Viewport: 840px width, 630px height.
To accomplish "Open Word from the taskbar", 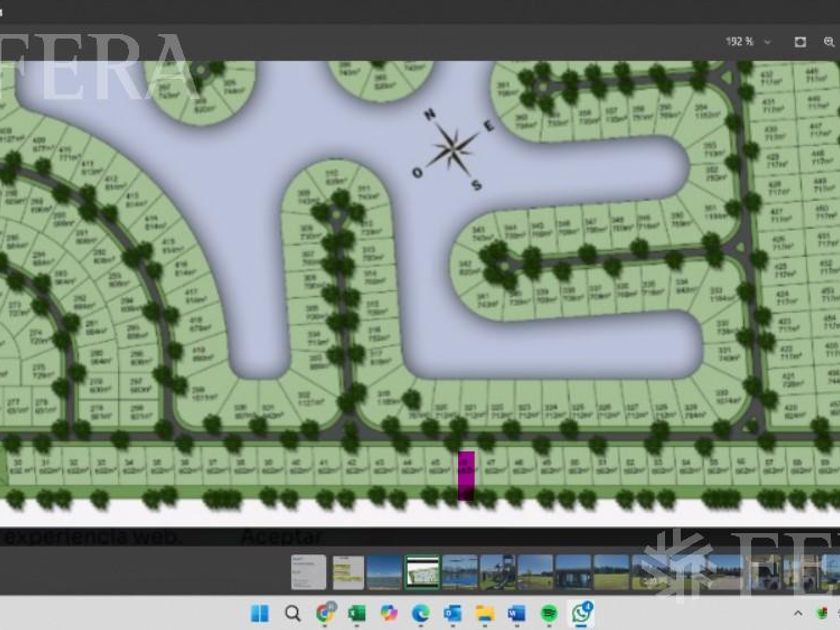I will click(517, 612).
